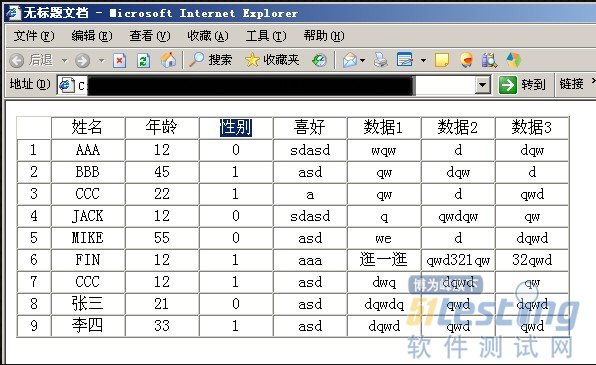Open the 文件(F) menu
596x365 pixels.
click(34, 36)
